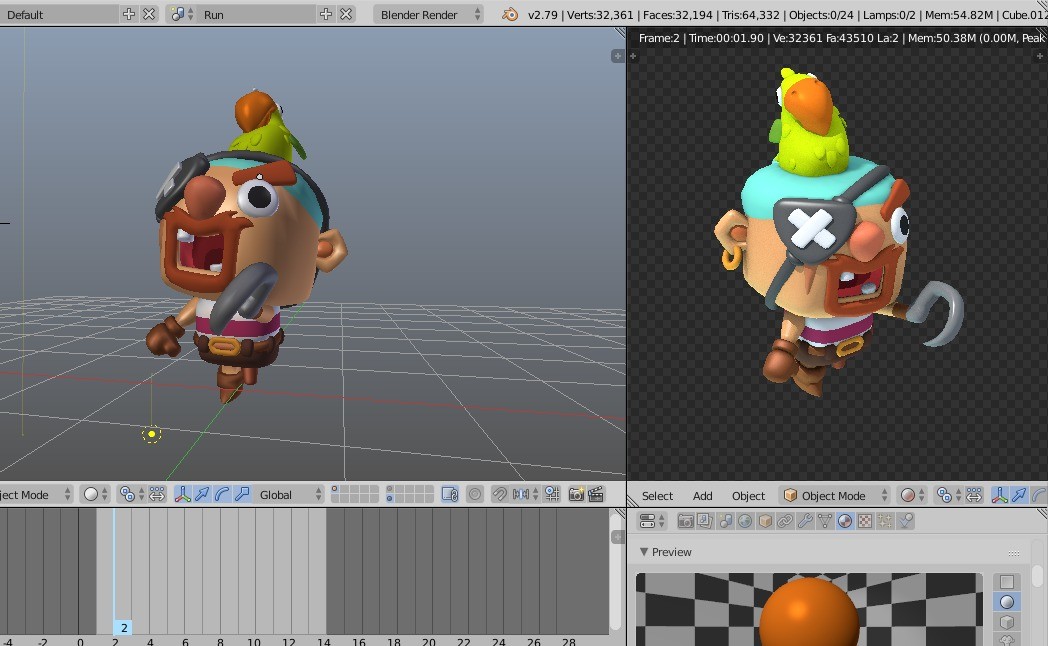
Task: Select the flat plane preview type
Action: tap(1007, 582)
